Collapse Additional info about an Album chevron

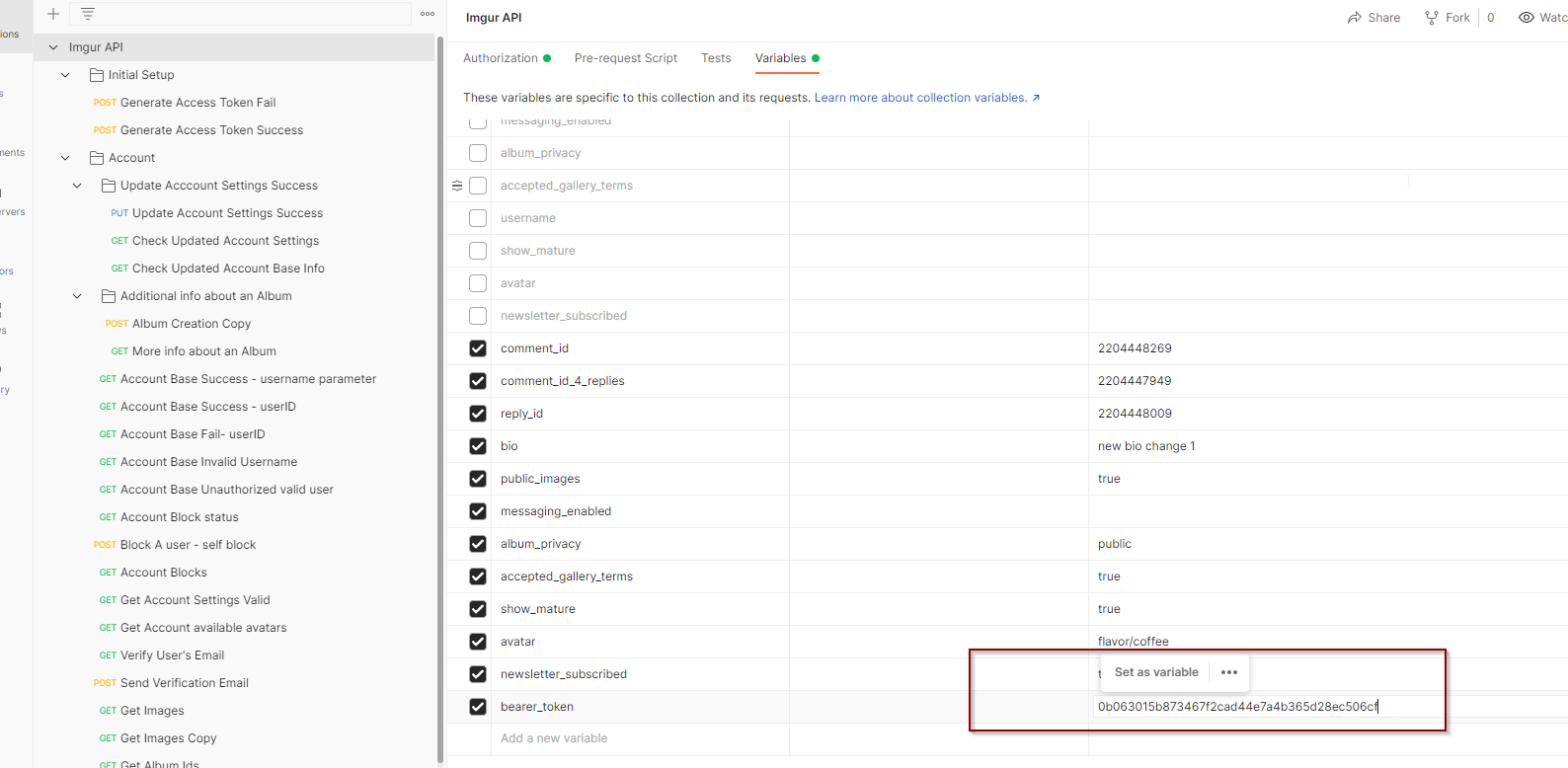coord(77,296)
